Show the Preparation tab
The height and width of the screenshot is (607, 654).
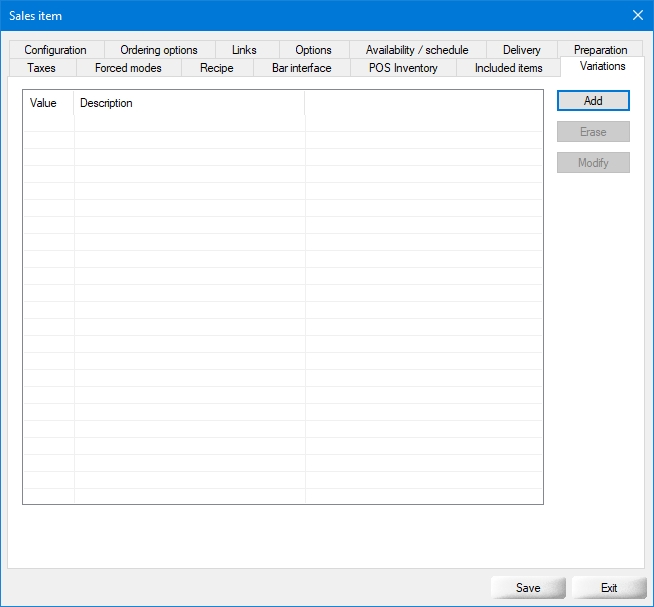tap(600, 50)
